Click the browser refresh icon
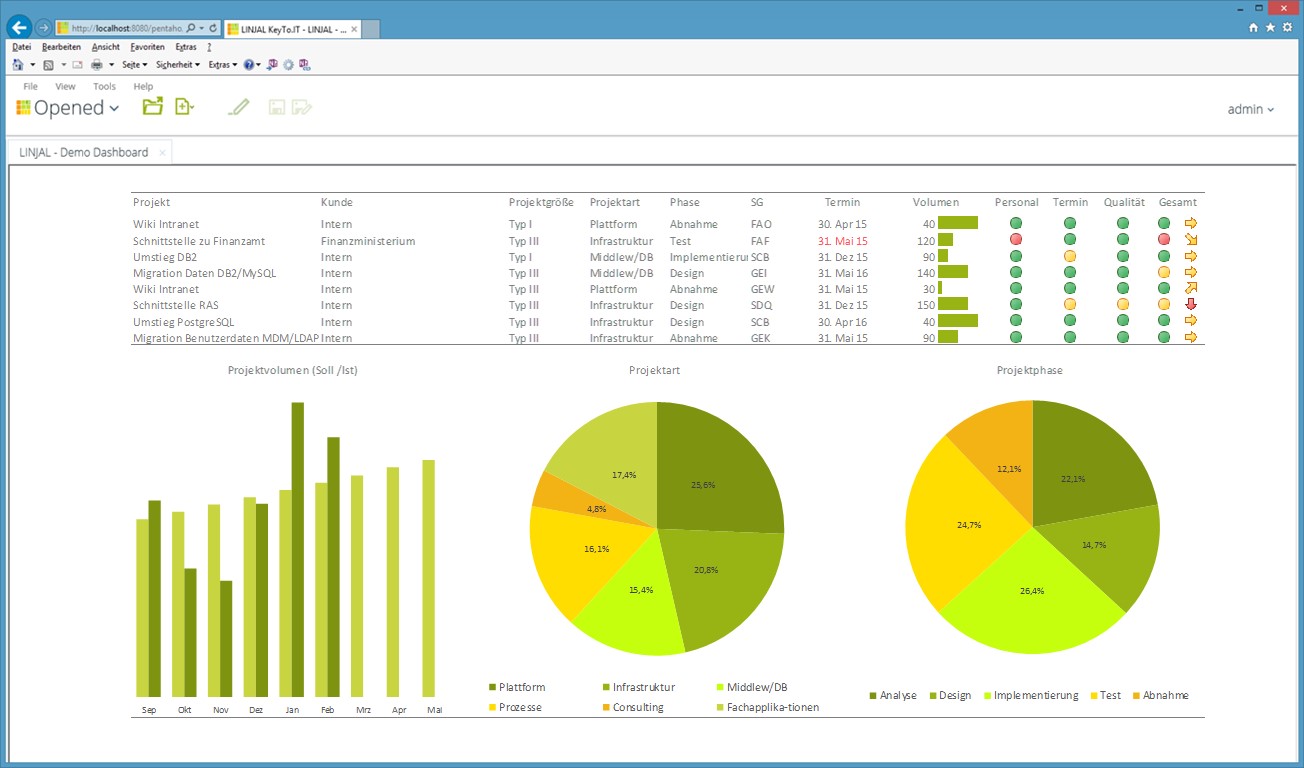Image resolution: width=1304 pixels, height=768 pixels. 213,29
